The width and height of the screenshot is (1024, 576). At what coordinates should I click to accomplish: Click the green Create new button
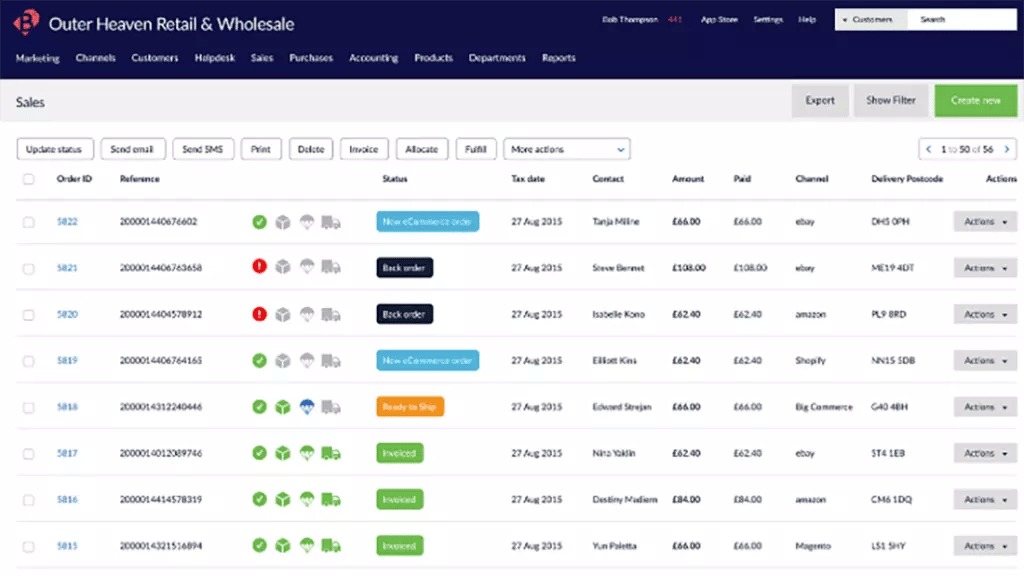[x=975, y=101]
